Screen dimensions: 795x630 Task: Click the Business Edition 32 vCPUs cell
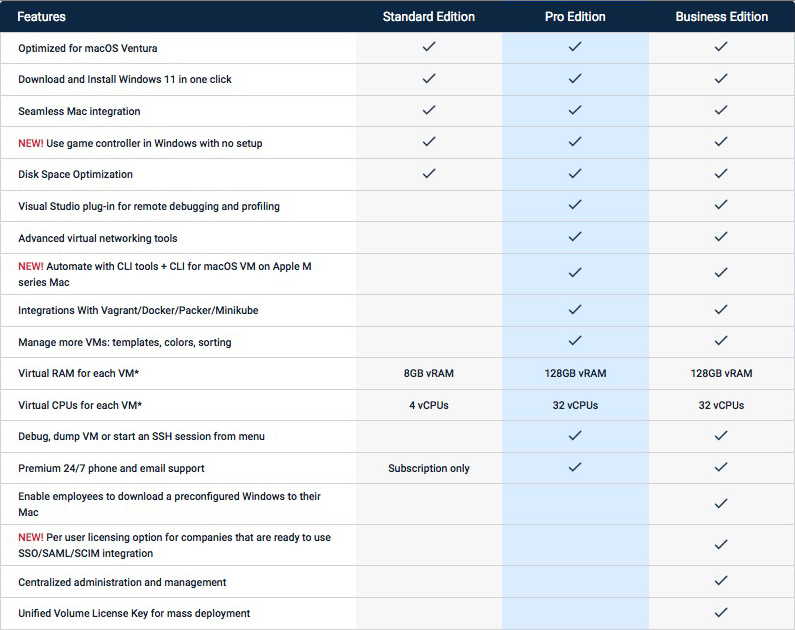click(721, 405)
